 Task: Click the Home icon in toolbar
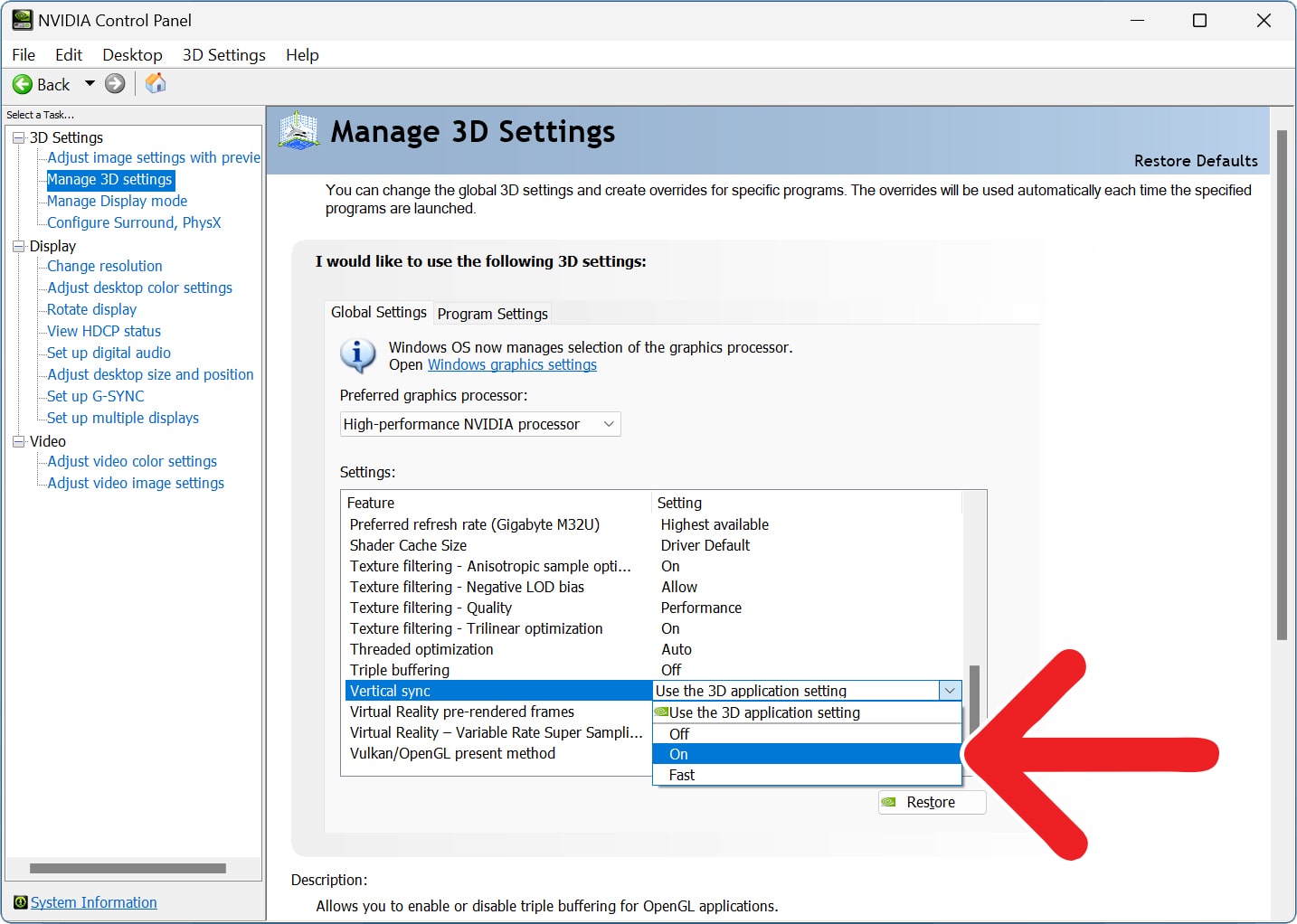156,83
